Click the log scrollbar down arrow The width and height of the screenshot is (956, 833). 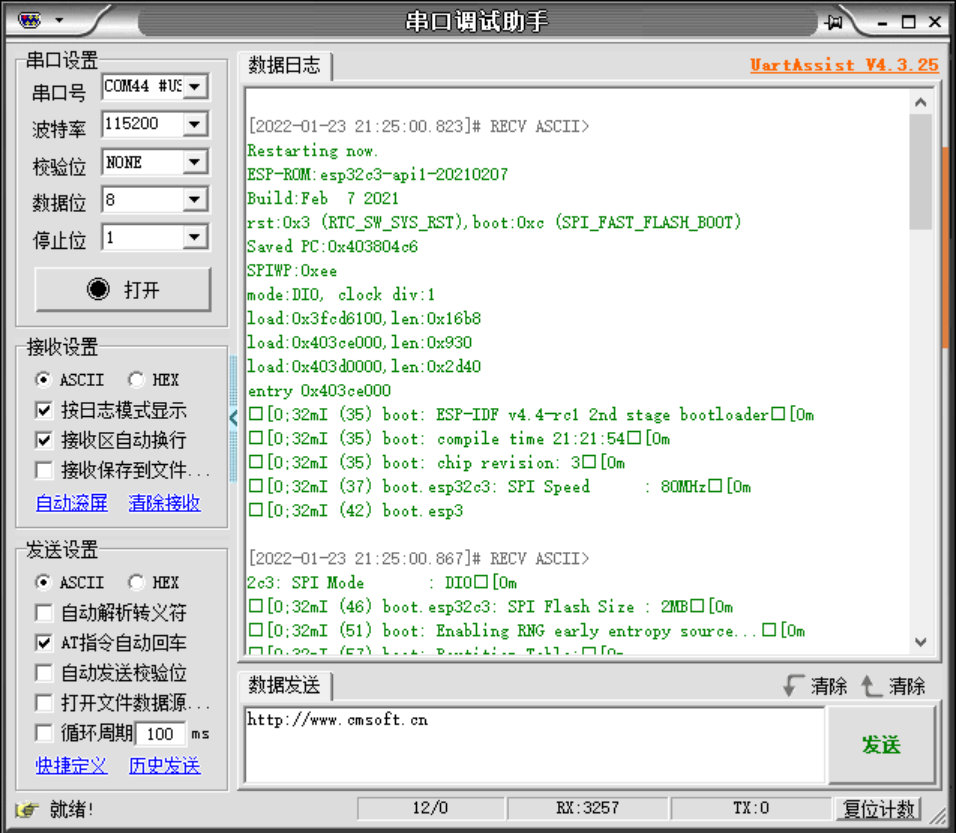pos(921,642)
